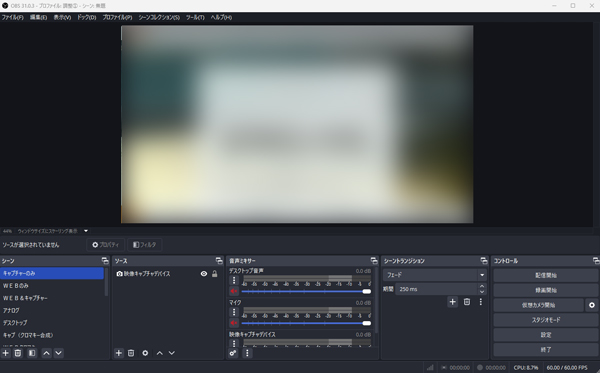Open scene filters icon in Scenes panel
The width and height of the screenshot is (600, 373).
pos(32,353)
